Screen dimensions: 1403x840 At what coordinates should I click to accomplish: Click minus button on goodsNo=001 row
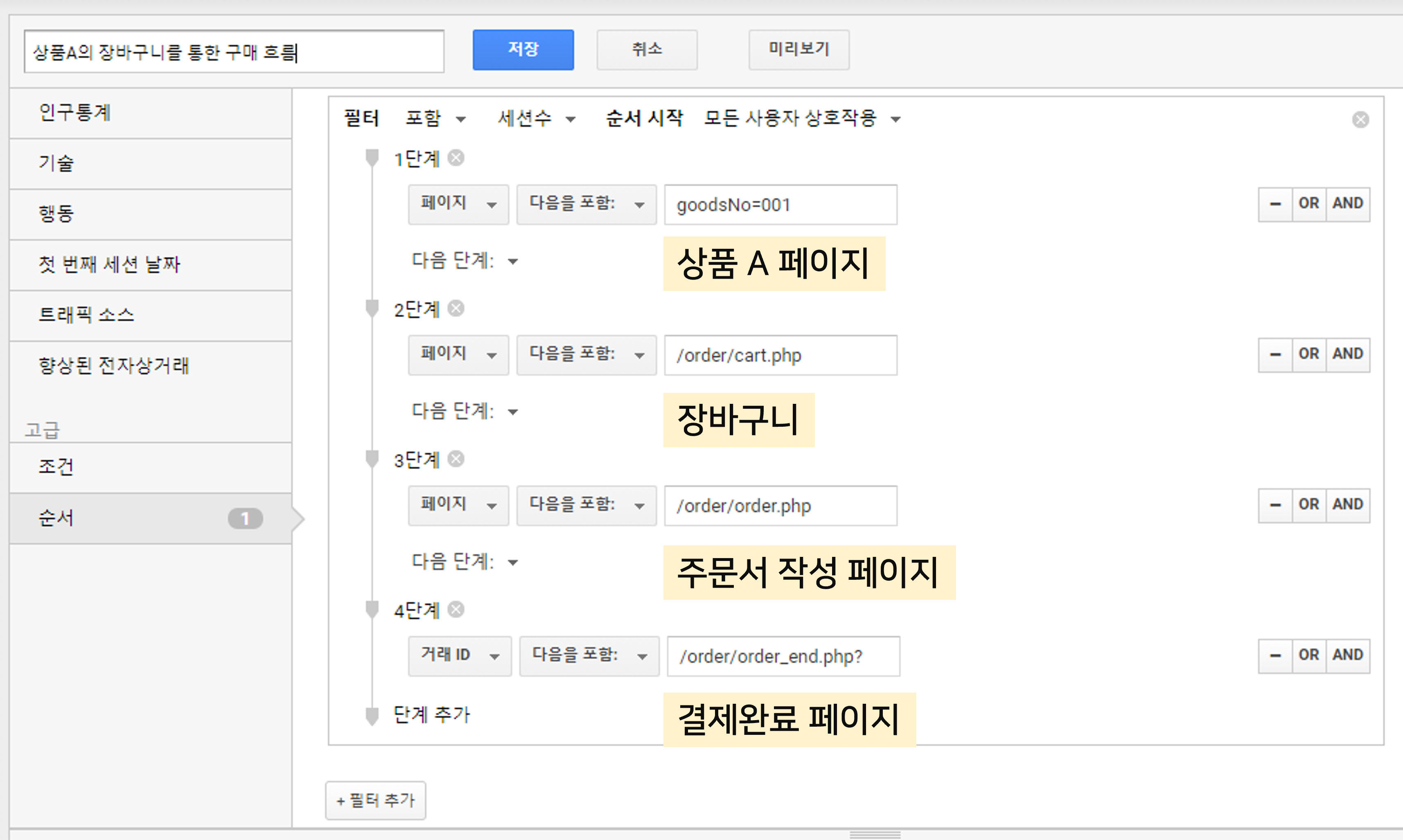[1275, 204]
